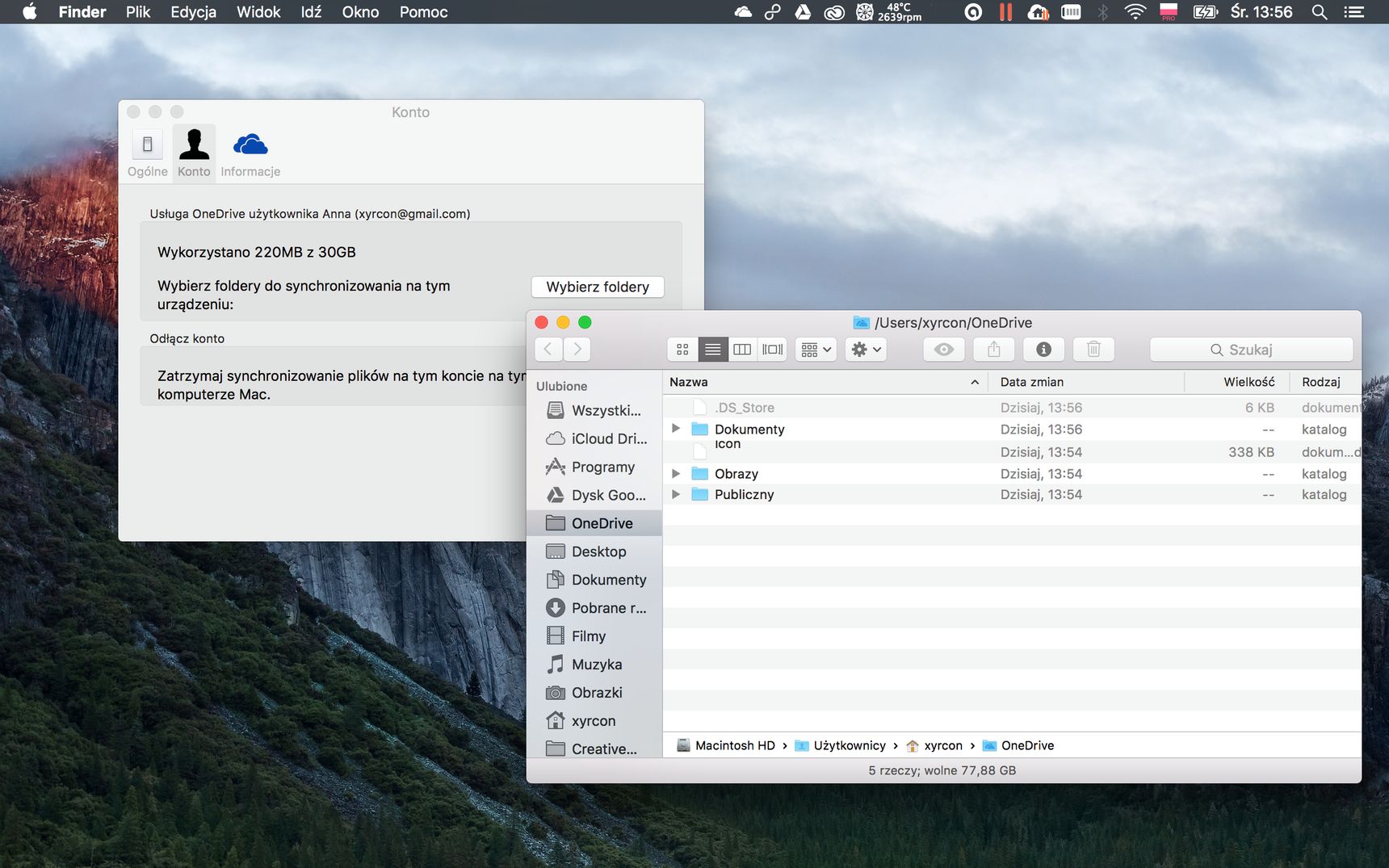Select the Publiczny folder name

coord(744,494)
